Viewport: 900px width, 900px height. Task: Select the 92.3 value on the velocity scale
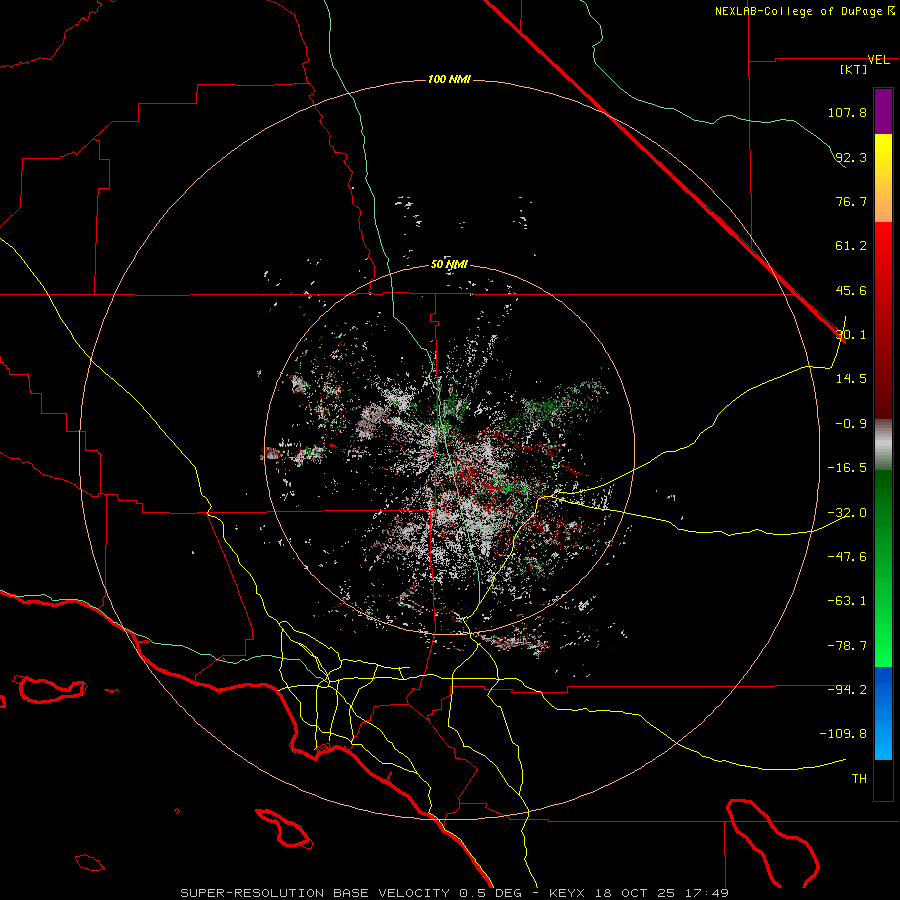[851, 157]
